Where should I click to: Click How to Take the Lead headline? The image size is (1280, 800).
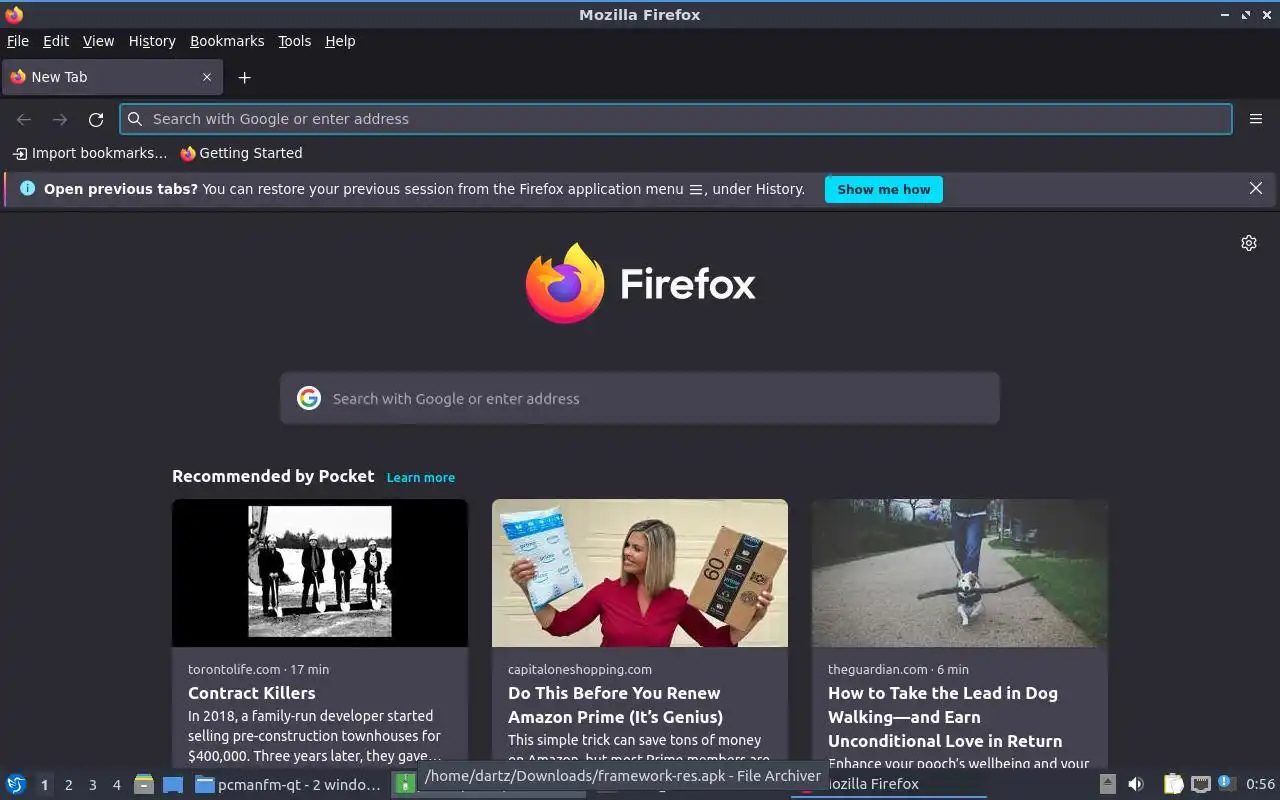(x=945, y=717)
